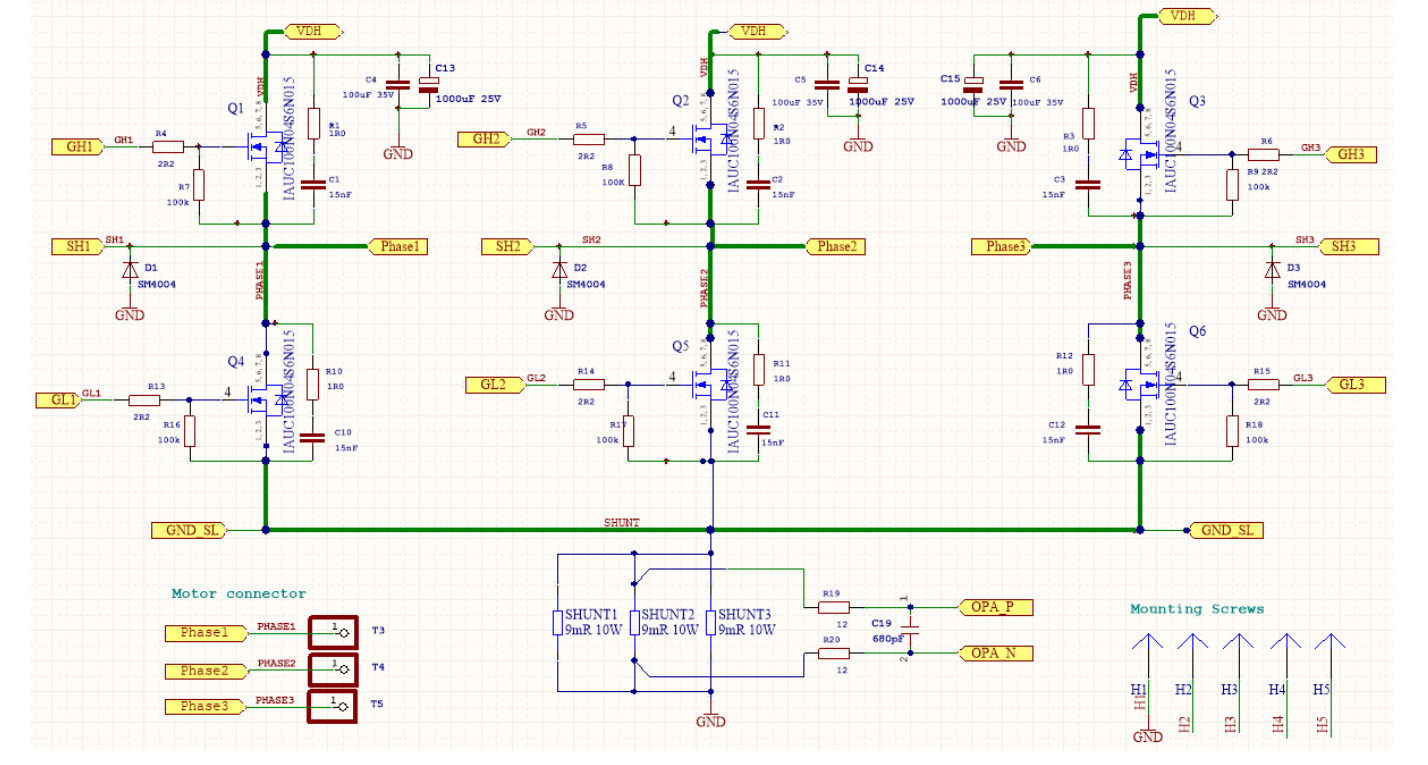1428x765 pixels.
Task: Select resistor R7 100k symbol
Action: (198, 186)
